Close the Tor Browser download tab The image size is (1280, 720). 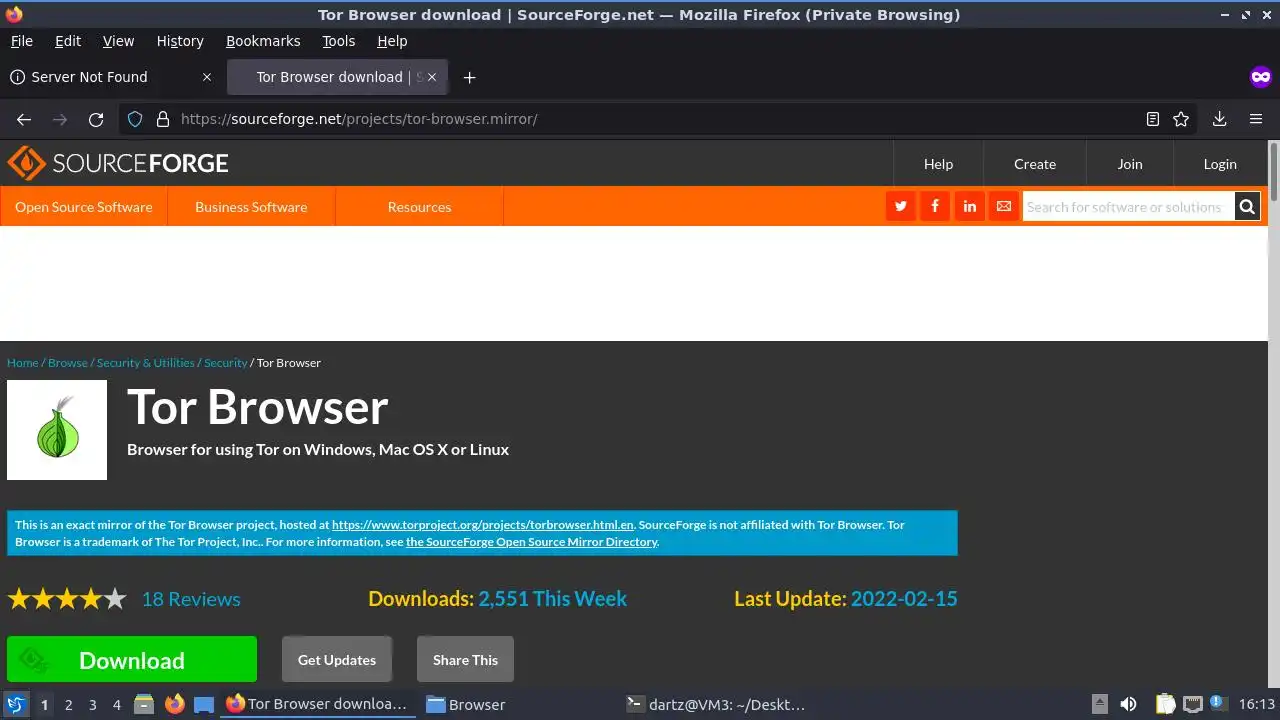click(x=432, y=77)
